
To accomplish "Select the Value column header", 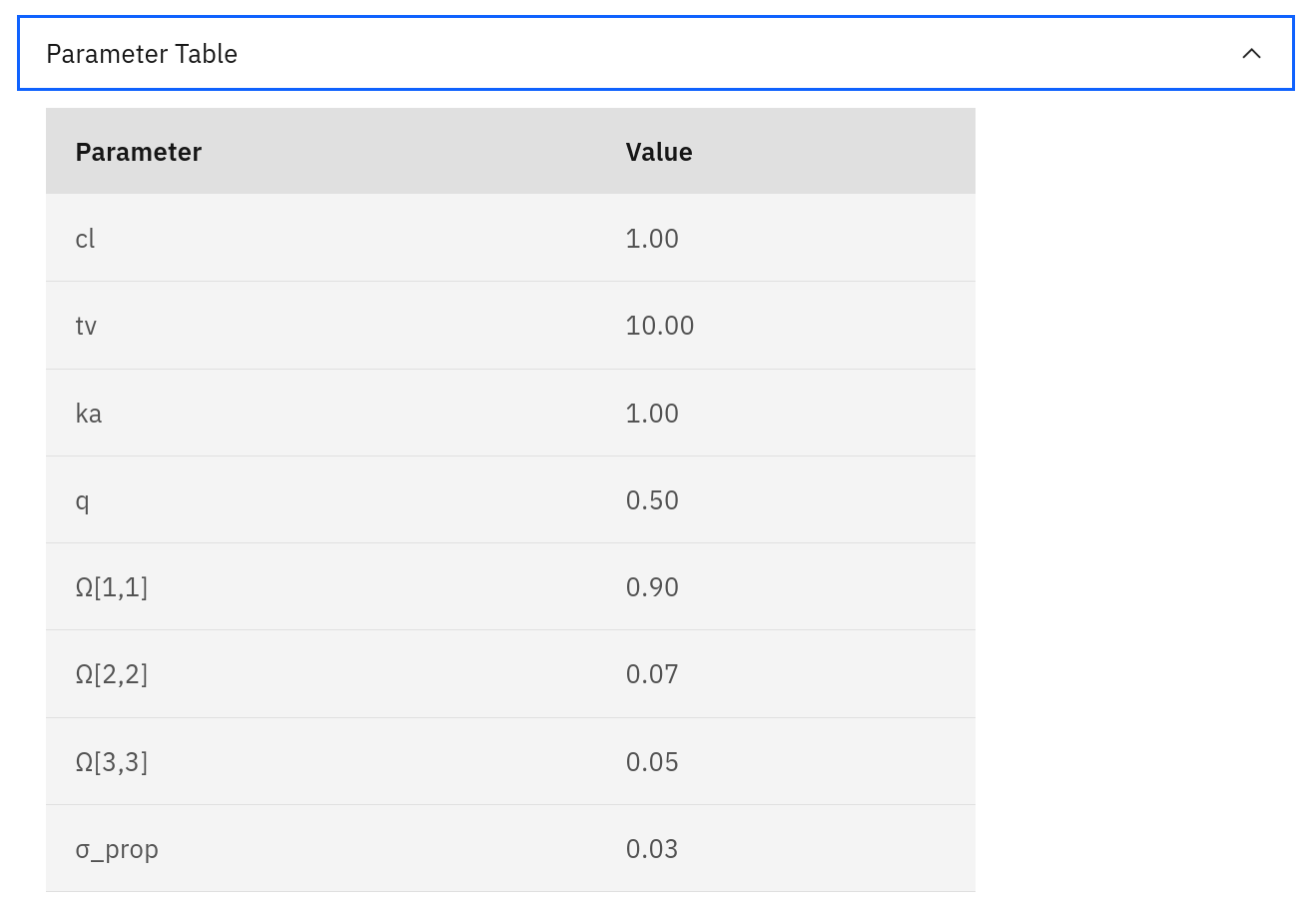I will tap(659, 152).
